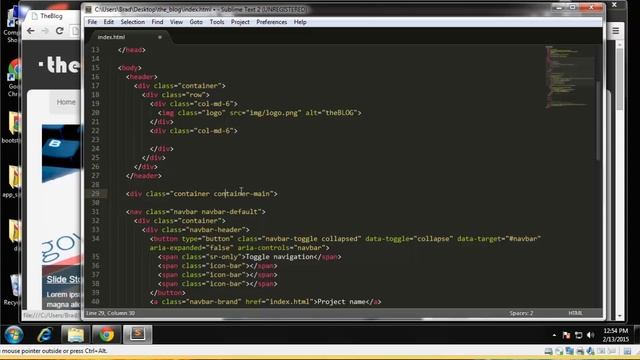
Task: Click Chrome's back arrow button
Action: (31, 31)
